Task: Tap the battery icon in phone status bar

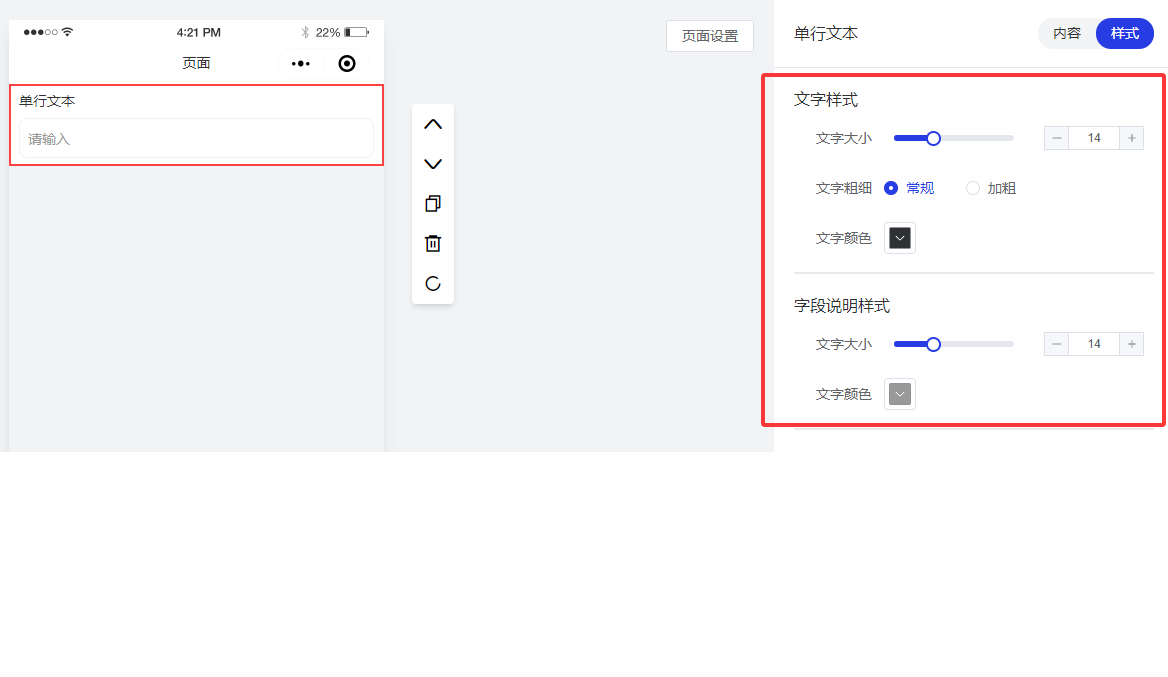Action: click(x=357, y=32)
